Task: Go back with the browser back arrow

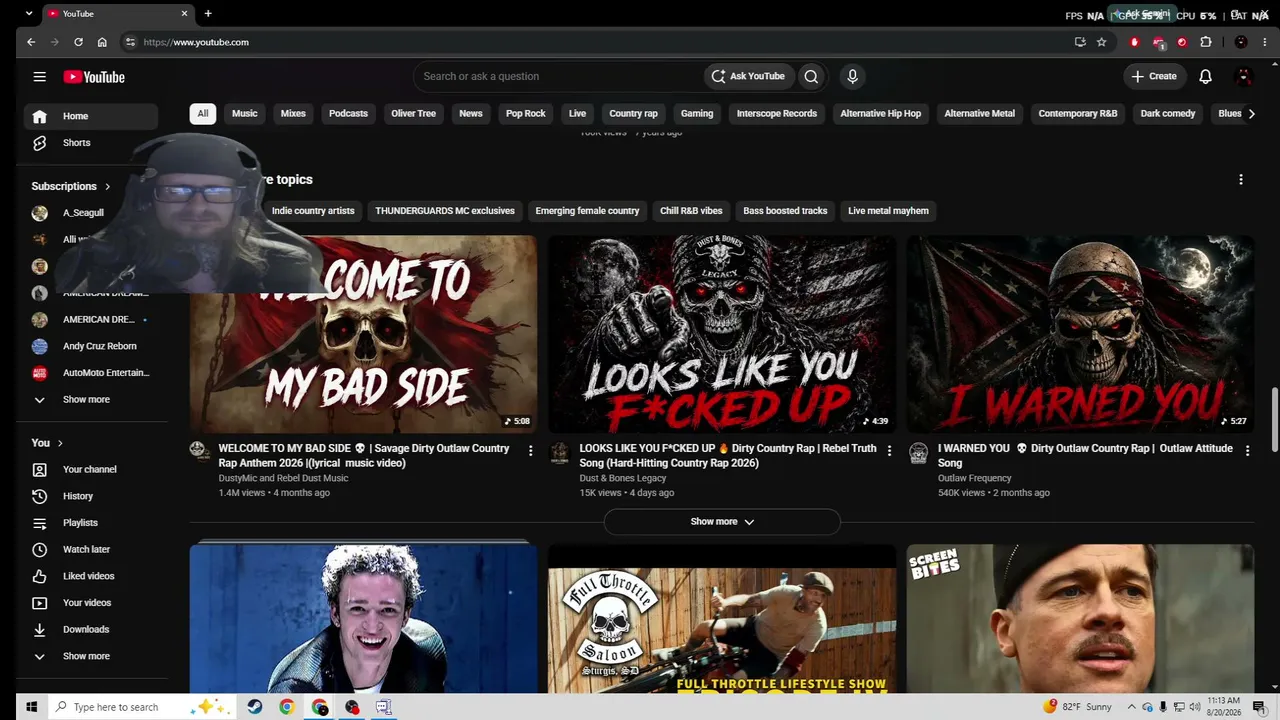Action: [31, 42]
